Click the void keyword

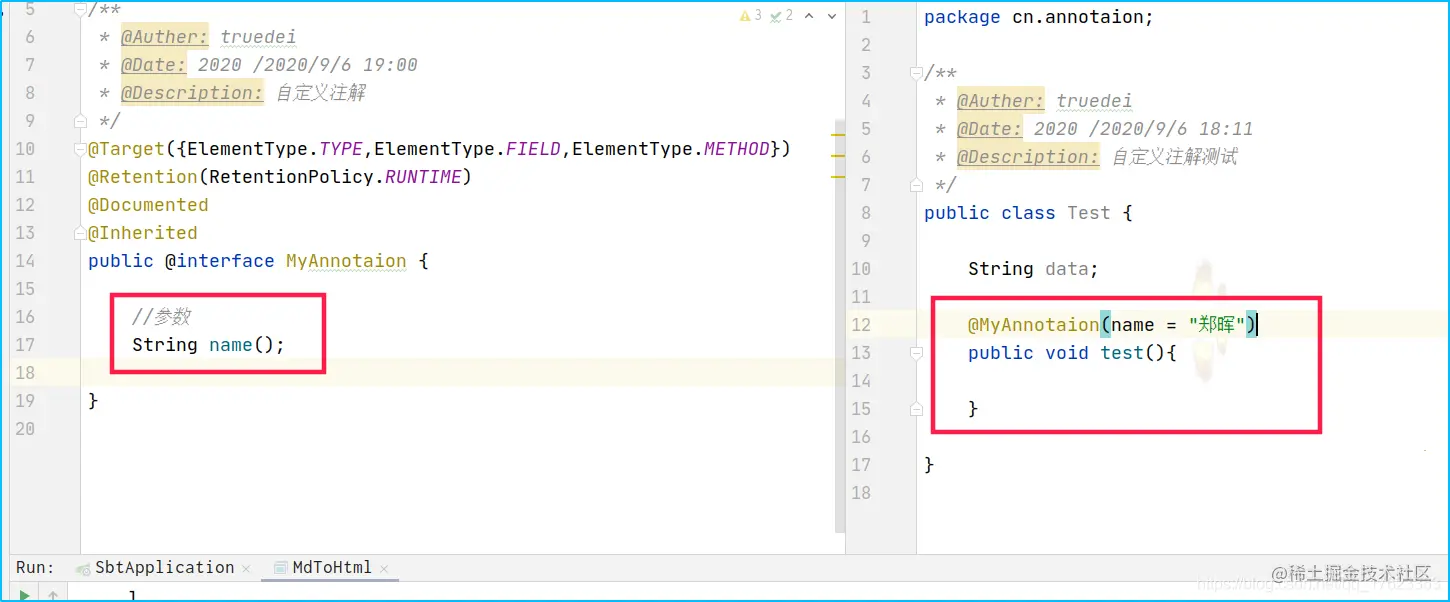pos(1067,353)
